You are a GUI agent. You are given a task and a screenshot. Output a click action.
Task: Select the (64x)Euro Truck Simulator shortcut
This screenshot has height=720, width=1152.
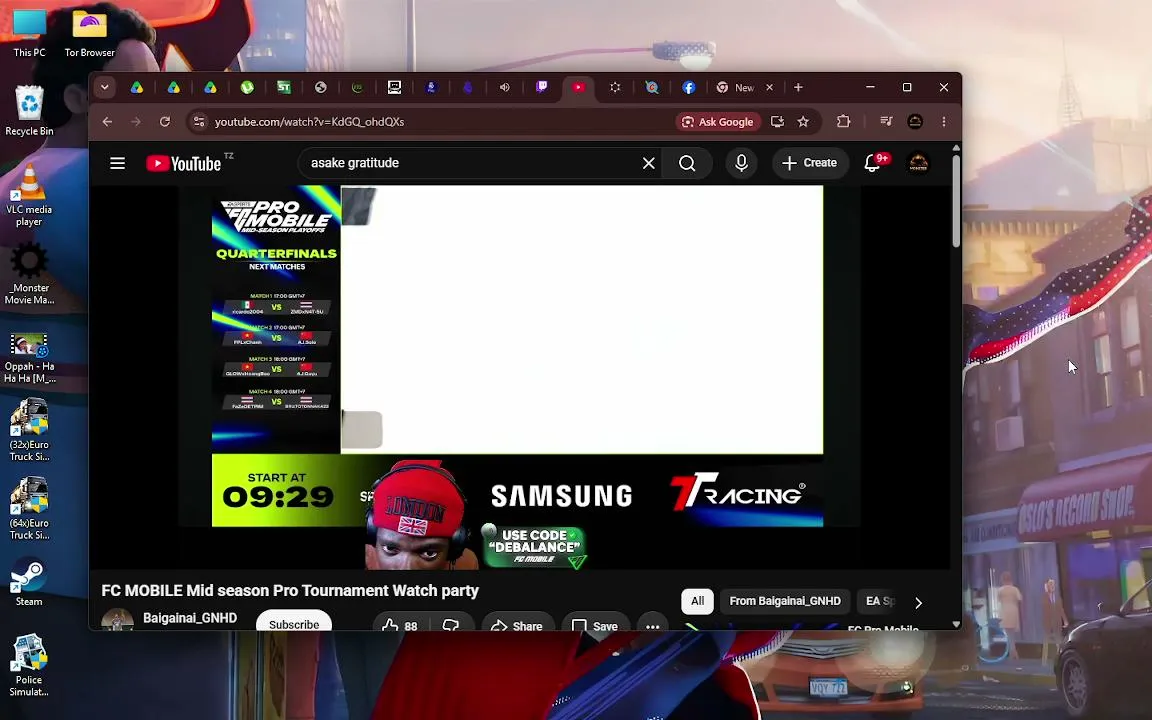pos(29,508)
